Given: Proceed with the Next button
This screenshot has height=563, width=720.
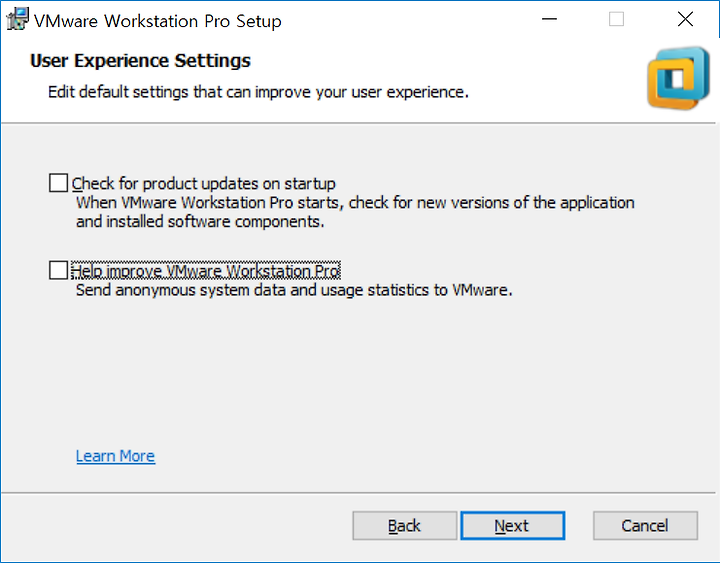Looking at the screenshot, I should pos(512,525).
